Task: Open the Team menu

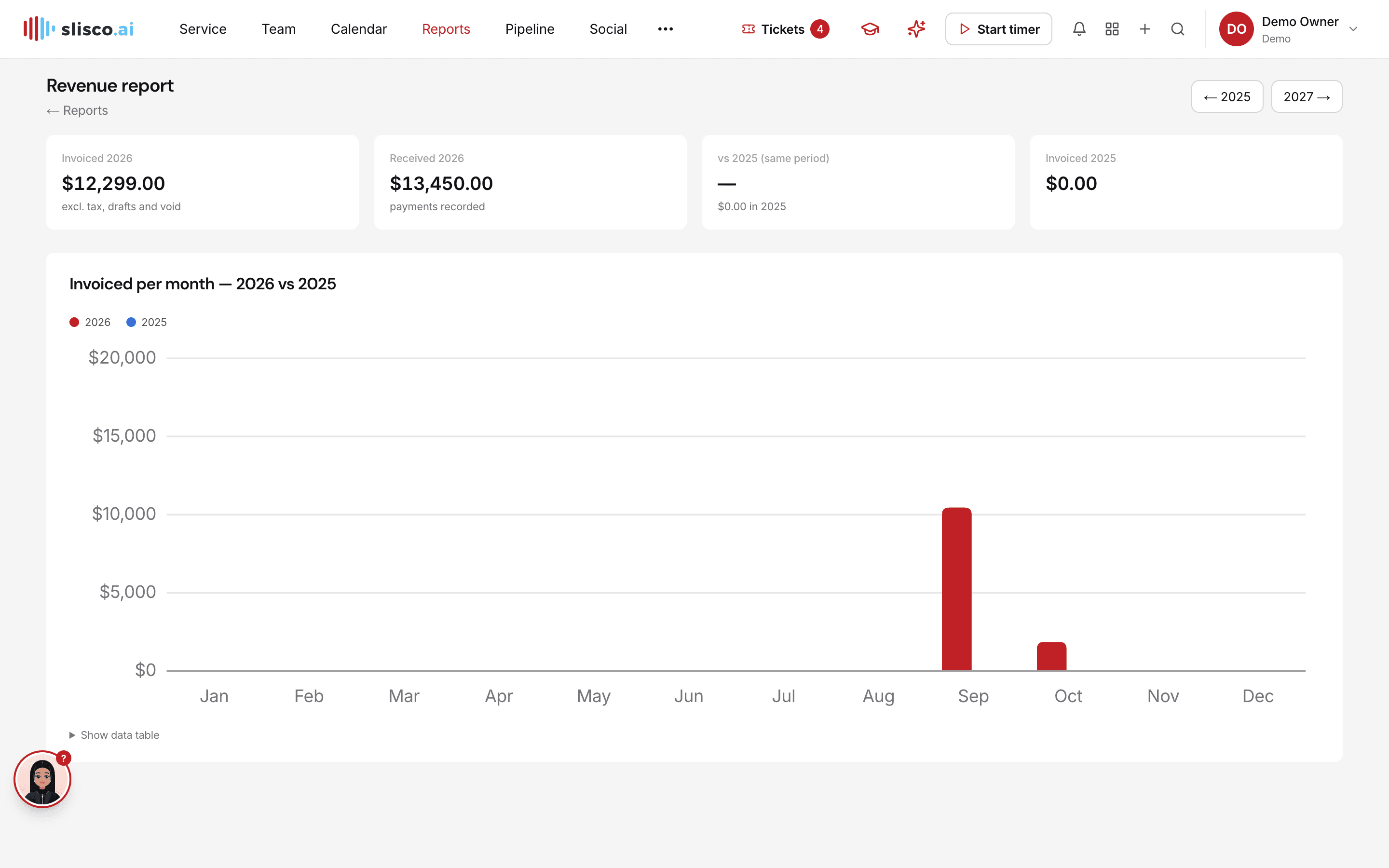Action: (278, 29)
